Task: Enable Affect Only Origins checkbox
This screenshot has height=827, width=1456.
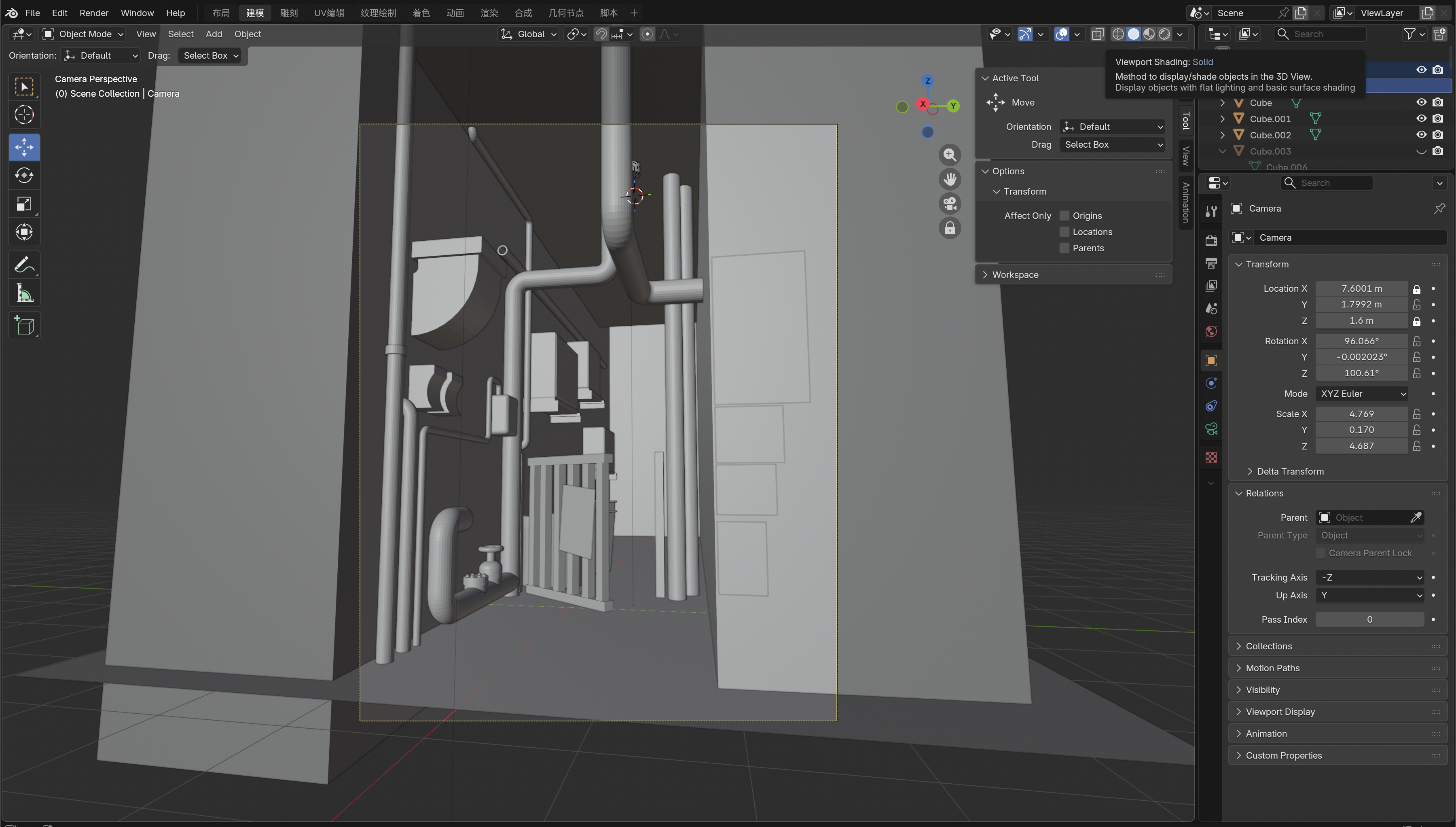Action: tap(1064, 216)
